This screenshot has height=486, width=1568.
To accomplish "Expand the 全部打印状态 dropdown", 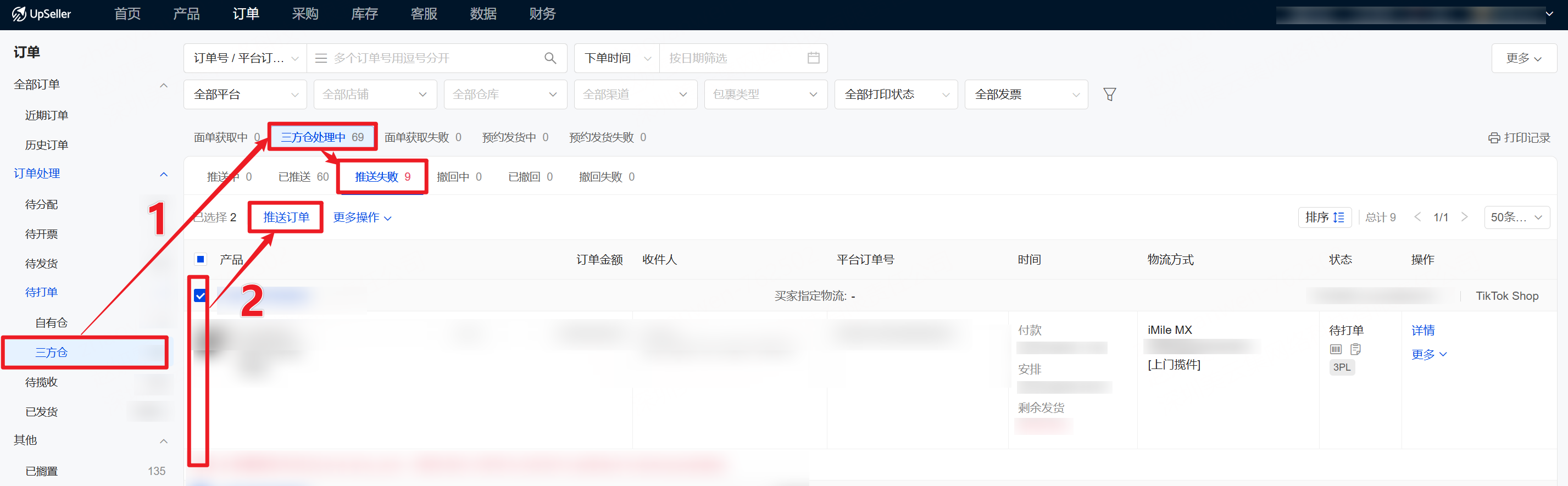I will pyautogui.click(x=896, y=95).
